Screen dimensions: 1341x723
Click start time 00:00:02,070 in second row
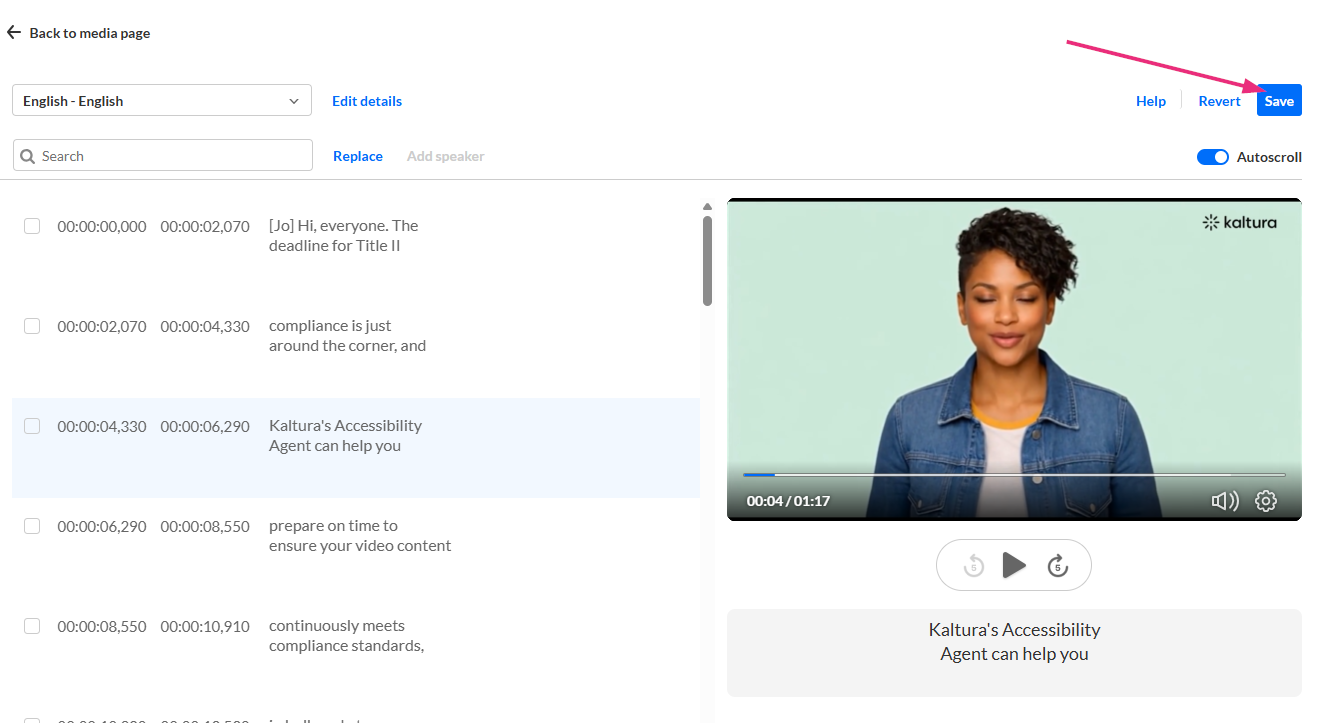point(102,326)
